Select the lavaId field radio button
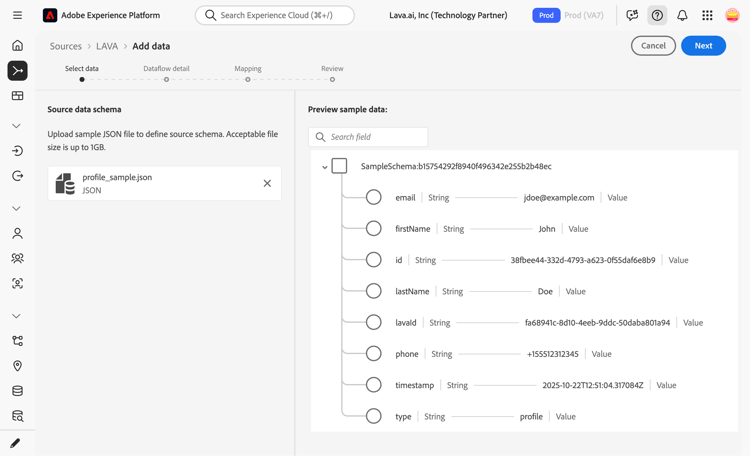The width and height of the screenshot is (750, 456). tap(374, 323)
